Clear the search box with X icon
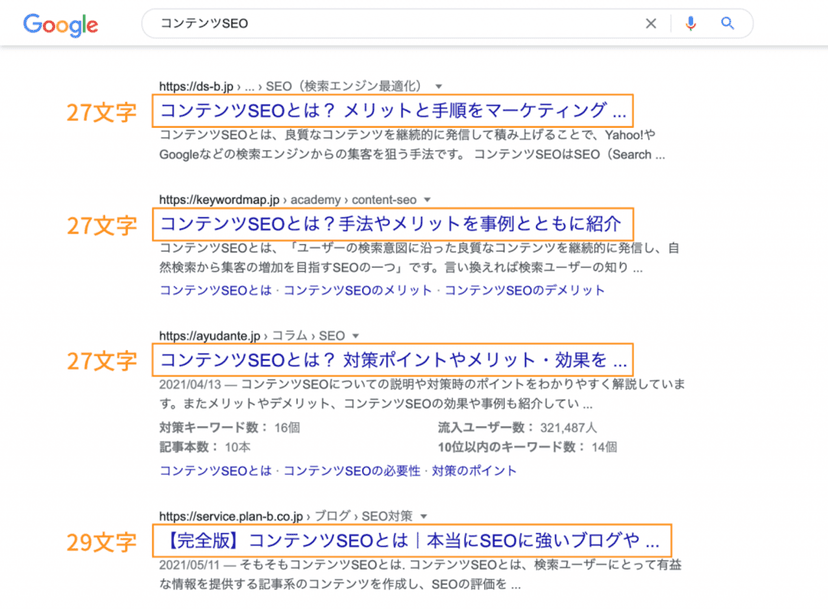The height and width of the screenshot is (609, 828). coord(651,23)
